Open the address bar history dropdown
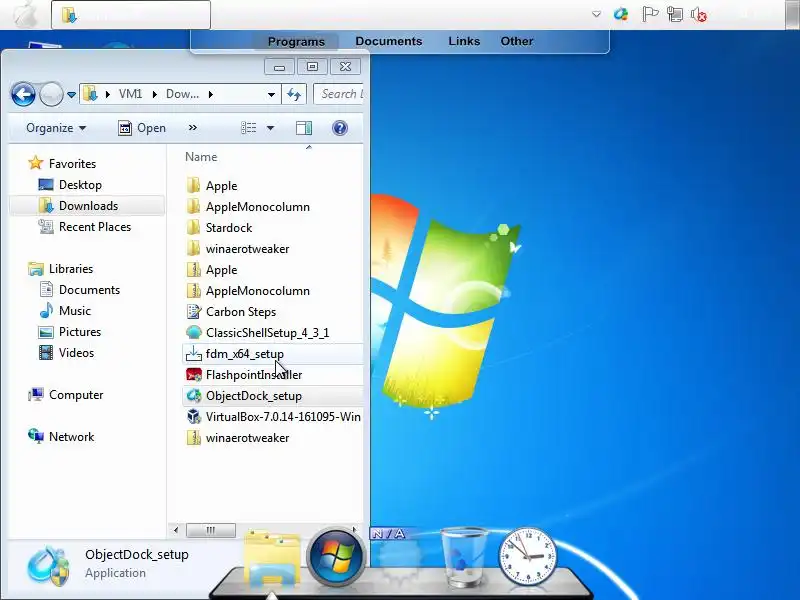Screen dimensions: 800x600 pyautogui.click(x=271, y=94)
